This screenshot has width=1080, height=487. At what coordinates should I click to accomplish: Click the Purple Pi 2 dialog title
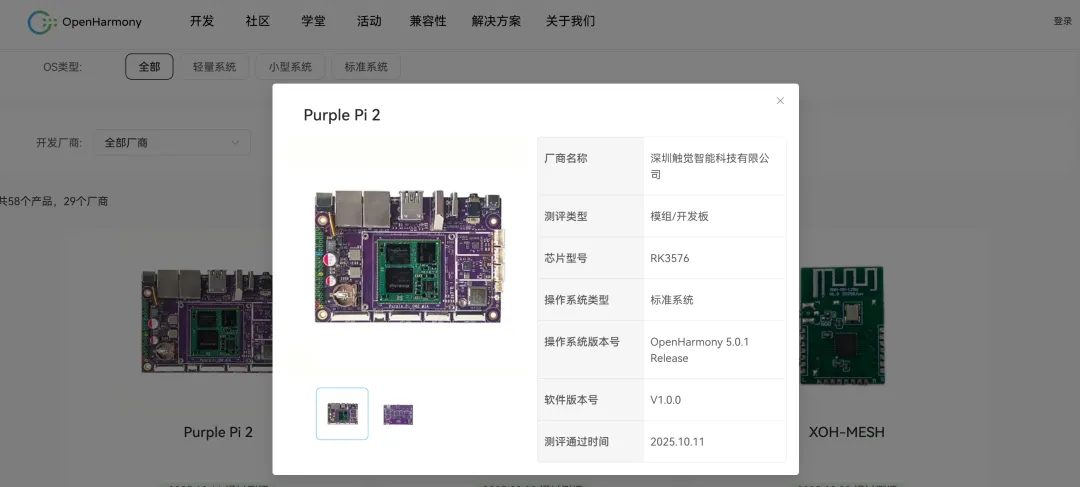coord(342,115)
